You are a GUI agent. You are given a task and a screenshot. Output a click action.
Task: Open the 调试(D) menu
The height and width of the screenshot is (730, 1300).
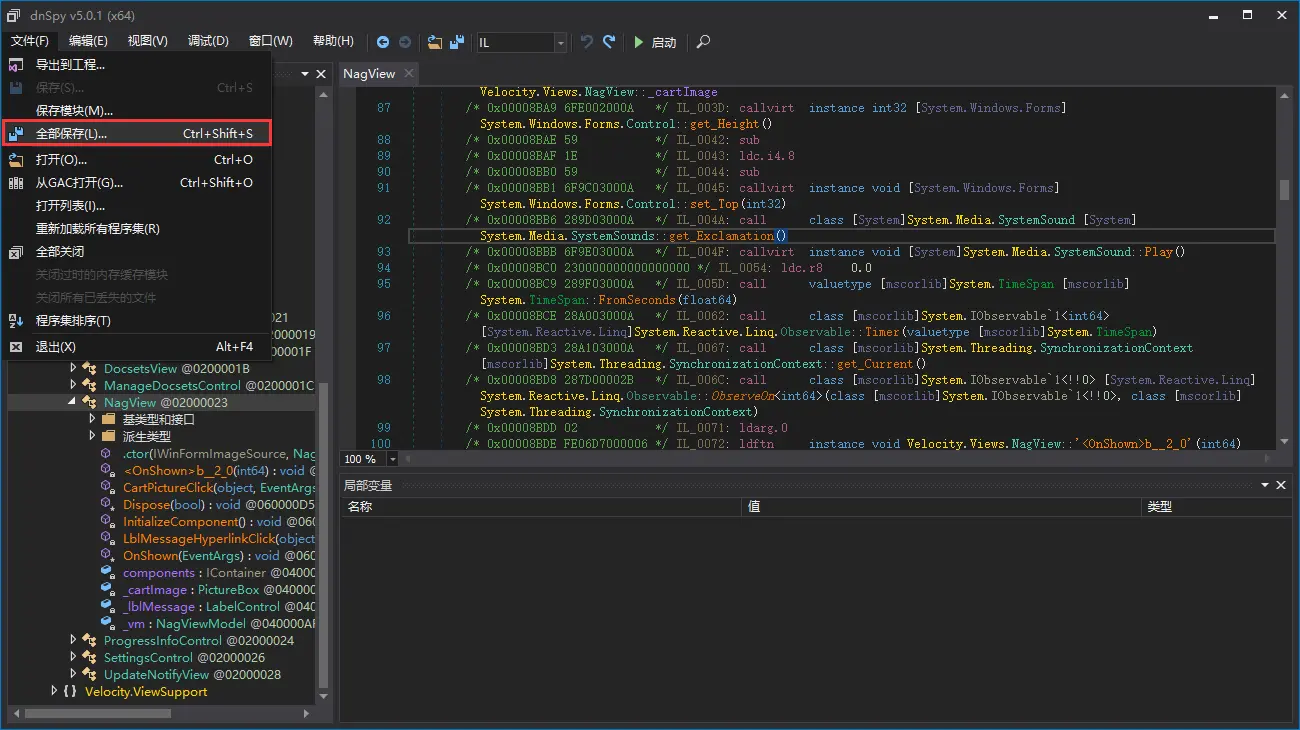click(208, 41)
